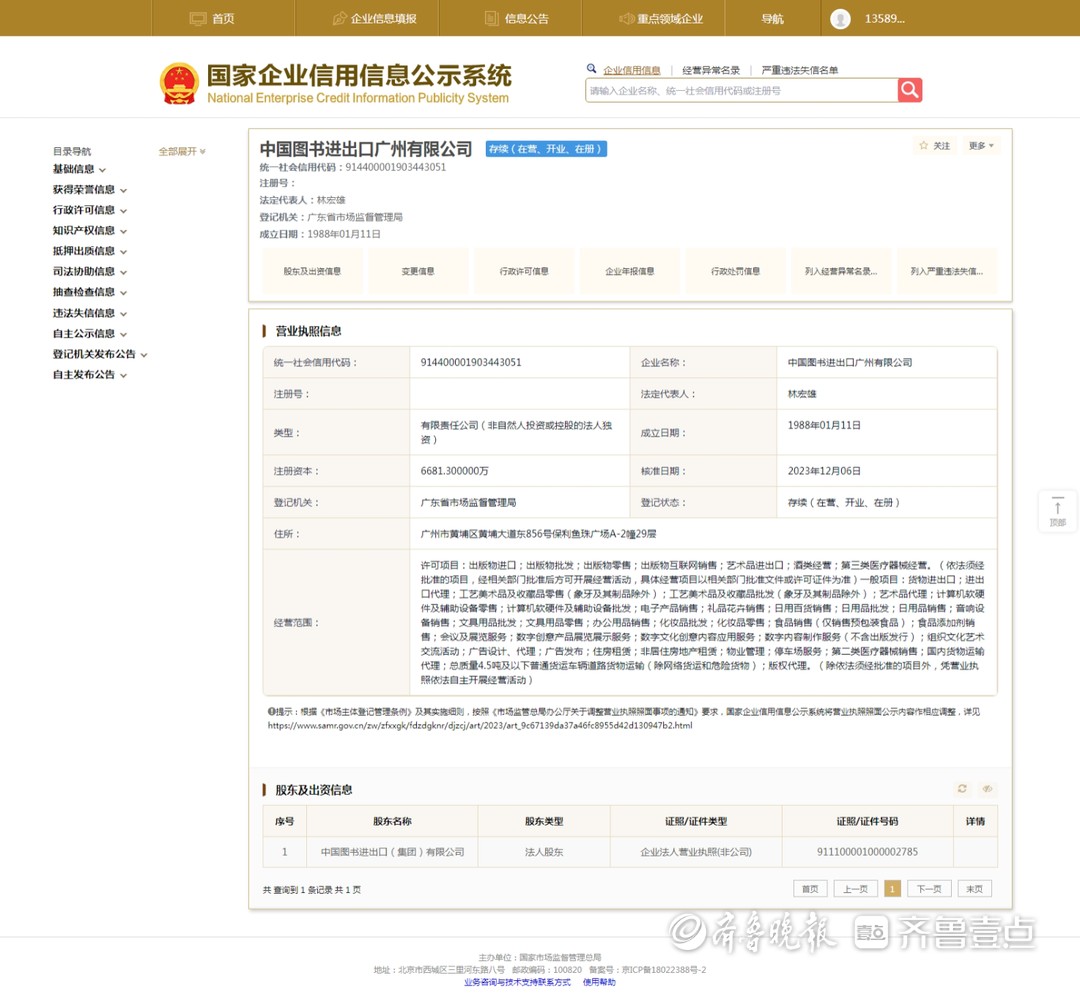
Task: Click the 股东及出资信息 shortcut button
Action: point(312,271)
